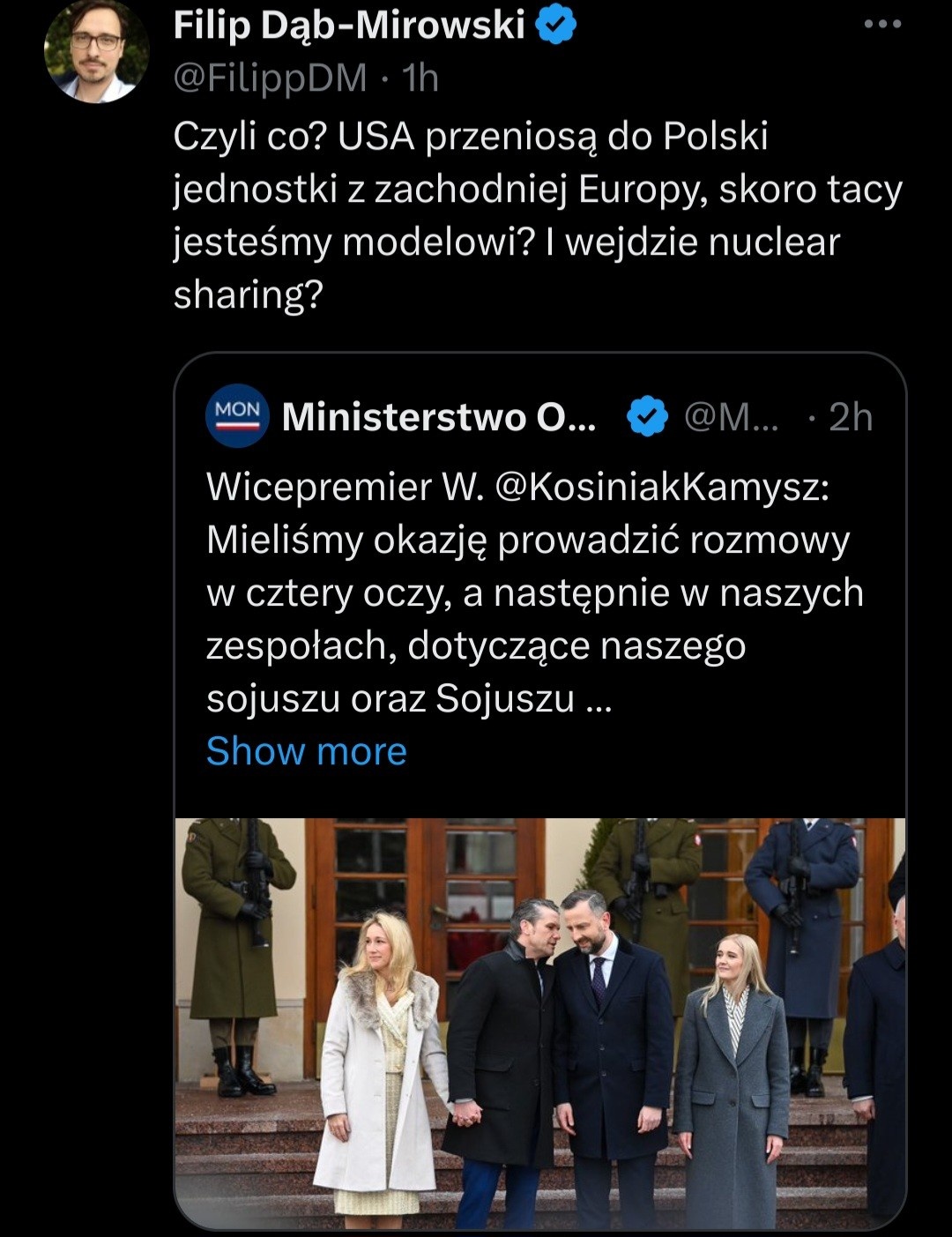Open Filip Dąb-Mirowski's profile picture
Screen dimensions: 952x1237
(x=96, y=52)
